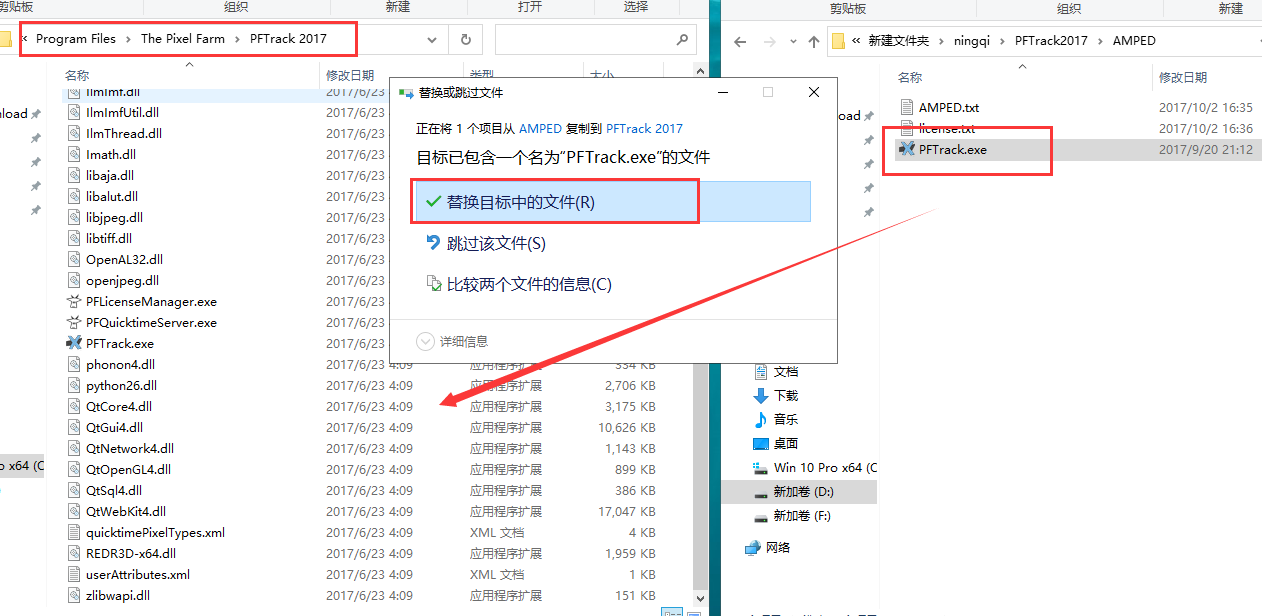Click the QtSql4.dll file name
This screenshot has width=1262, height=616.
[x=114, y=491]
